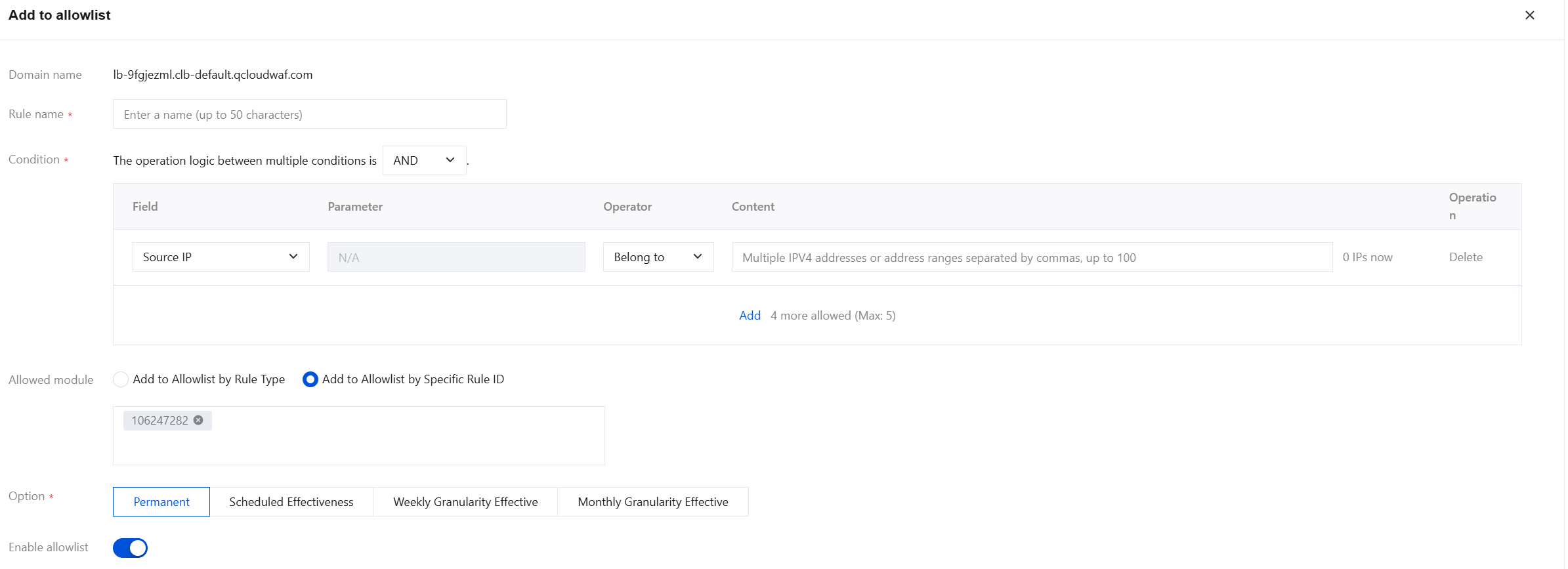This screenshot has width=1568, height=569.
Task: Close the Add to allowlist dialog
Action: pos(1529,15)
